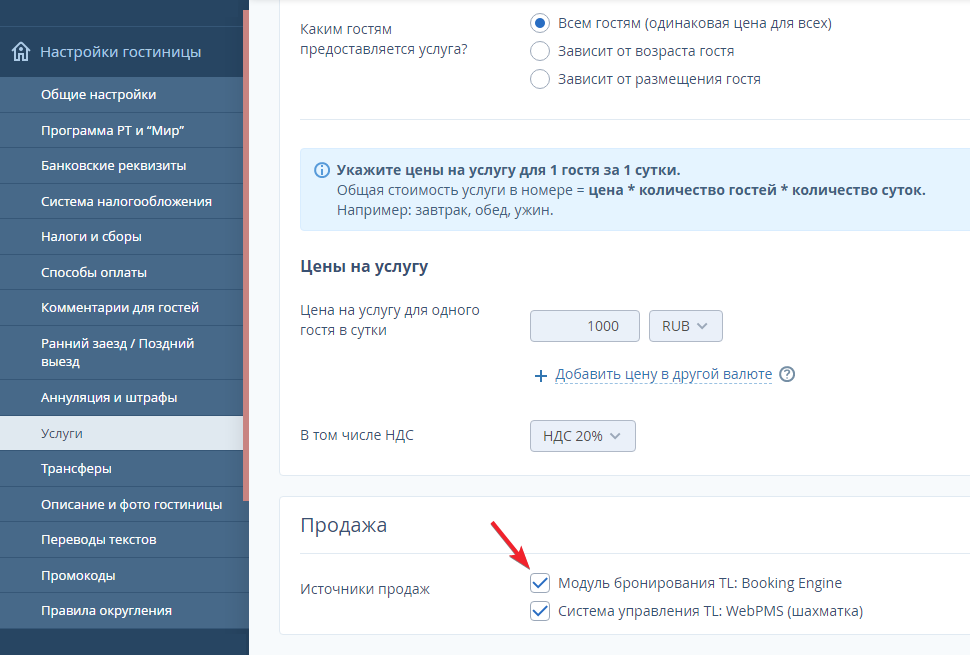Click the Продажа section heading

click(x=343, y=525)
